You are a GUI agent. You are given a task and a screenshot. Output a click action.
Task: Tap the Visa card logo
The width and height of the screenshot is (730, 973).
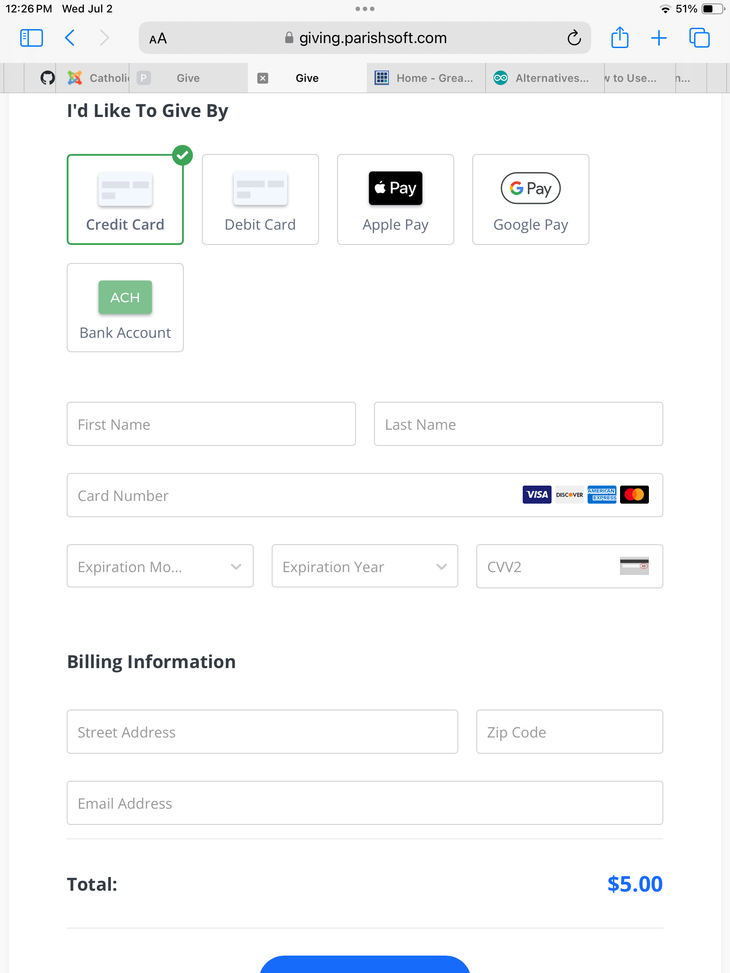click(x=537, y=495)
